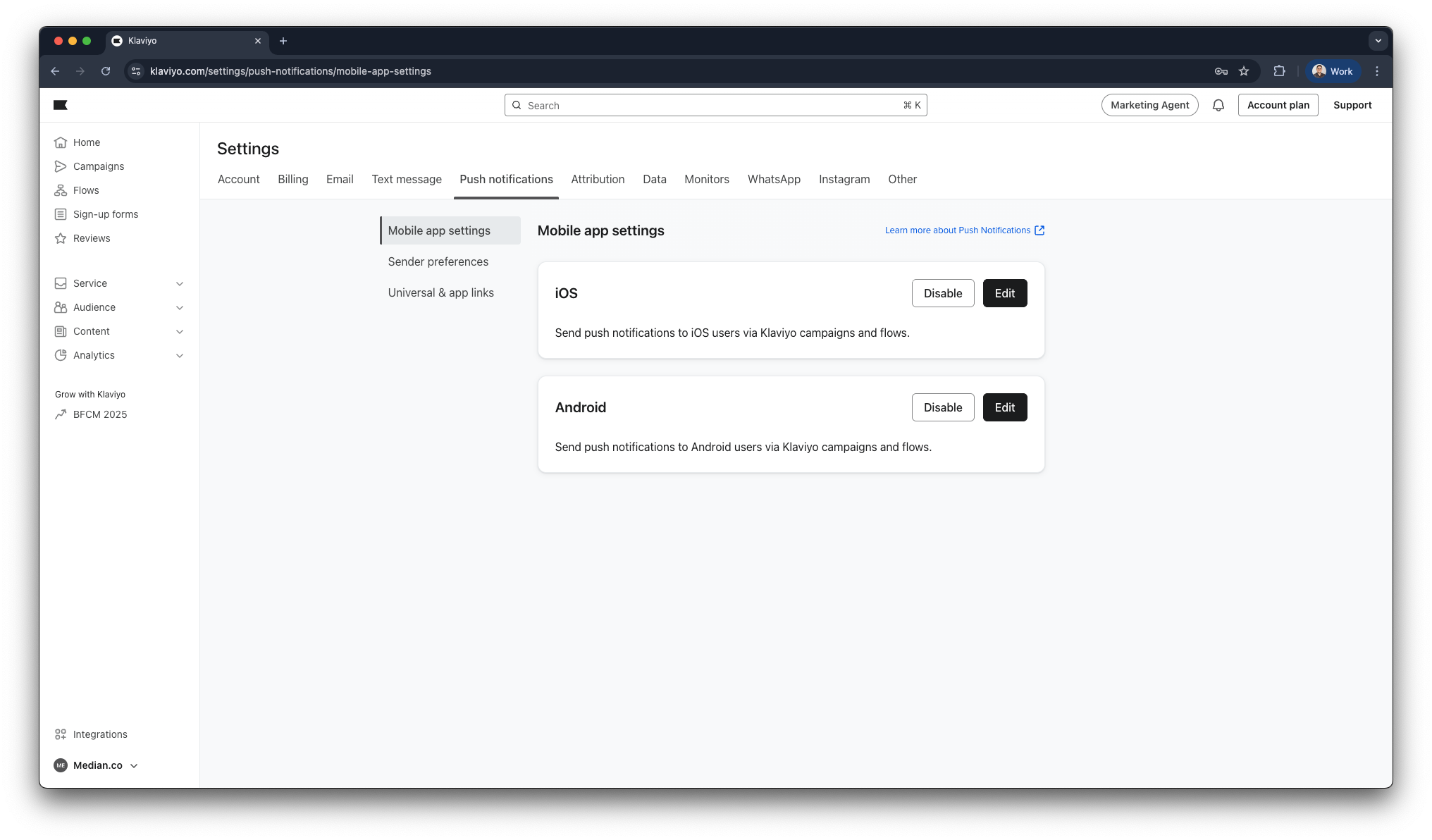Screen dimensions: 1432x840
Task: Open Campaigns from the sidebar icon
Action: [x=61, y=166]
